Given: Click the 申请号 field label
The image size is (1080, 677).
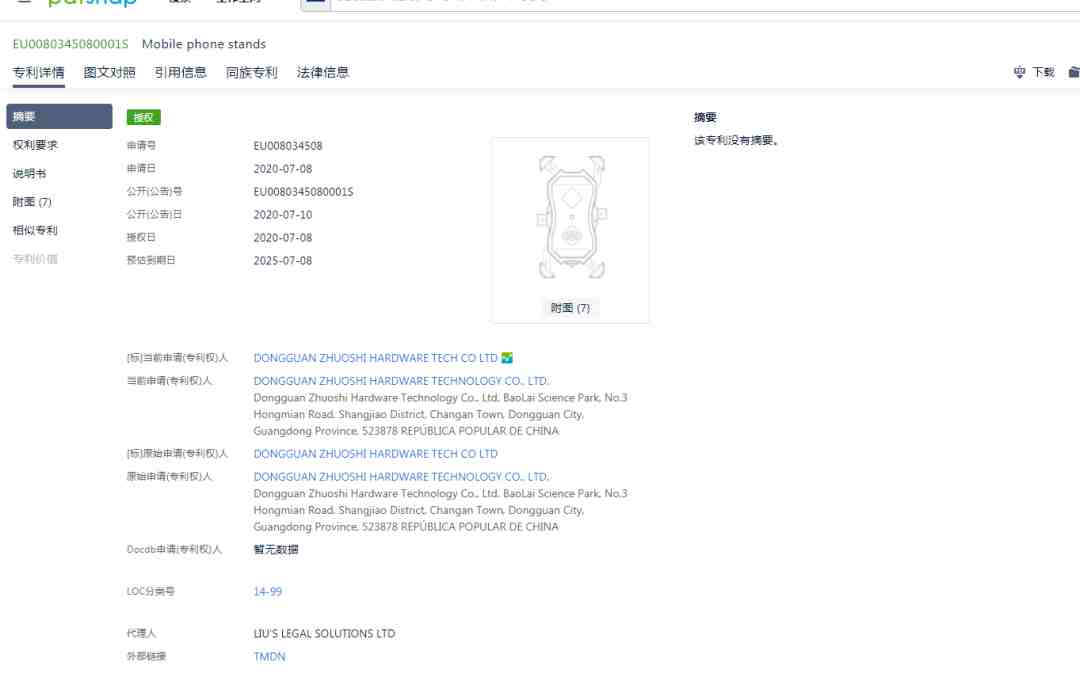Looking at the screenshot, I should point(141,145).
